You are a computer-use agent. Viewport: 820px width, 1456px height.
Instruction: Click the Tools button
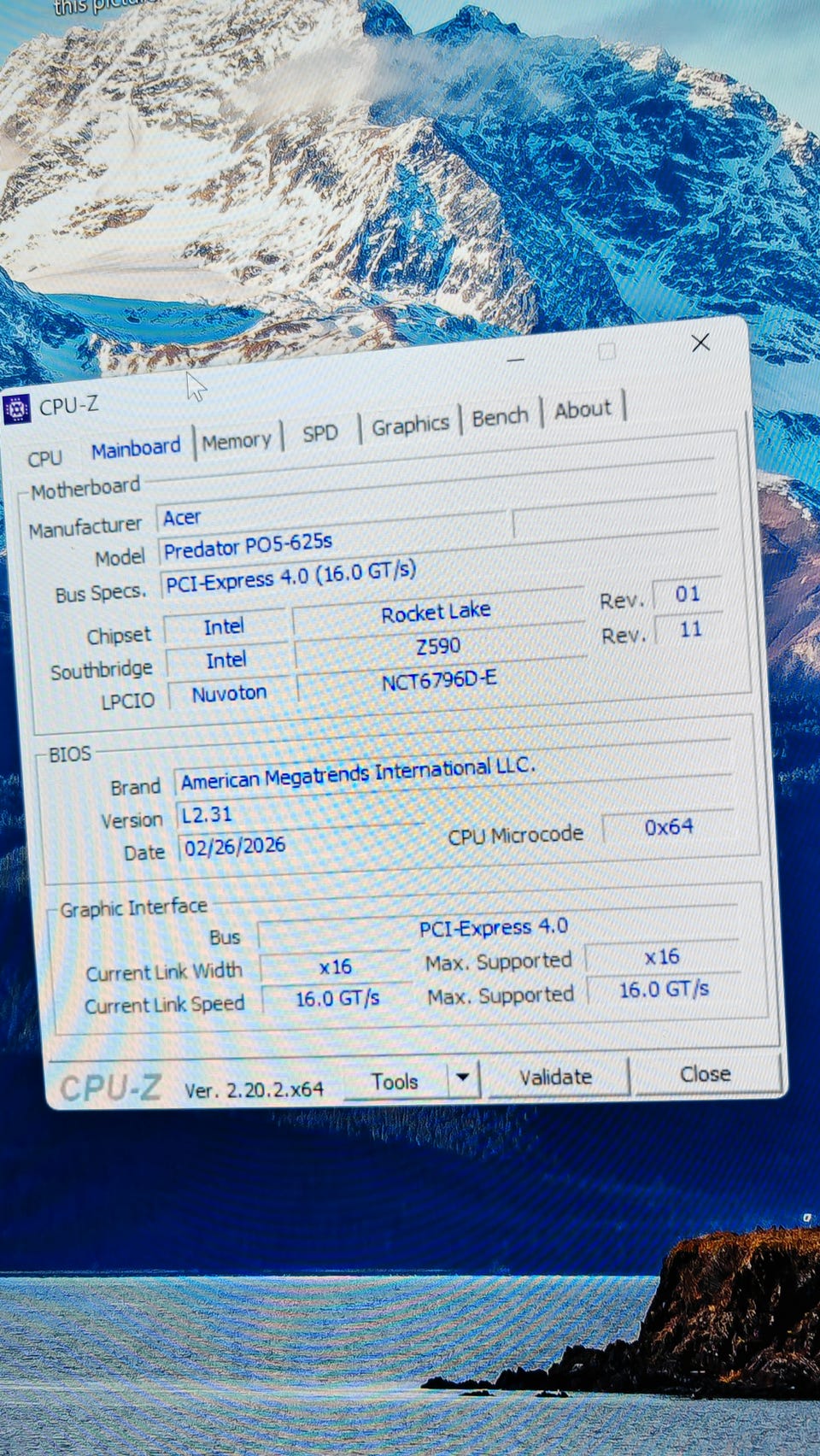(x=395, y=1082)
